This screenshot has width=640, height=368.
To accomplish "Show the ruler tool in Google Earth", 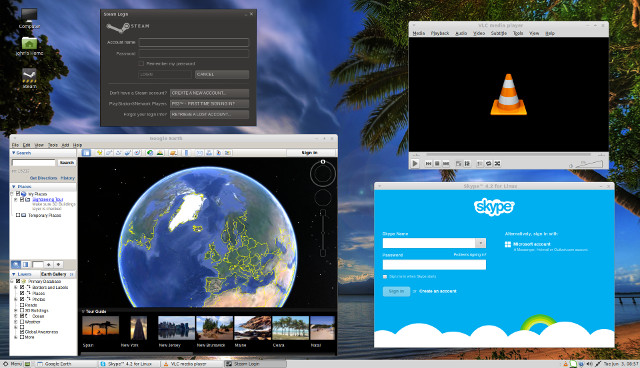I will point(187,153).
